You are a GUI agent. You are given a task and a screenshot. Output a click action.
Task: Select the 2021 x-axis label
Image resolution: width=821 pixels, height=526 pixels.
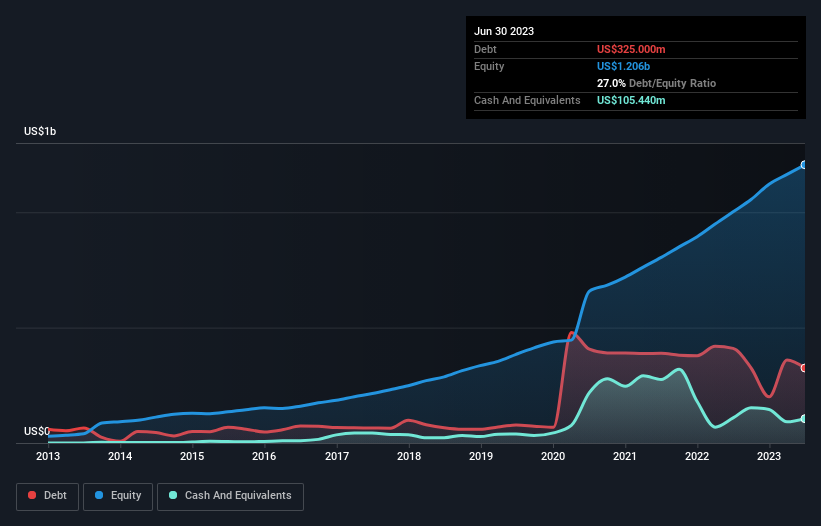tap(625, 456)
